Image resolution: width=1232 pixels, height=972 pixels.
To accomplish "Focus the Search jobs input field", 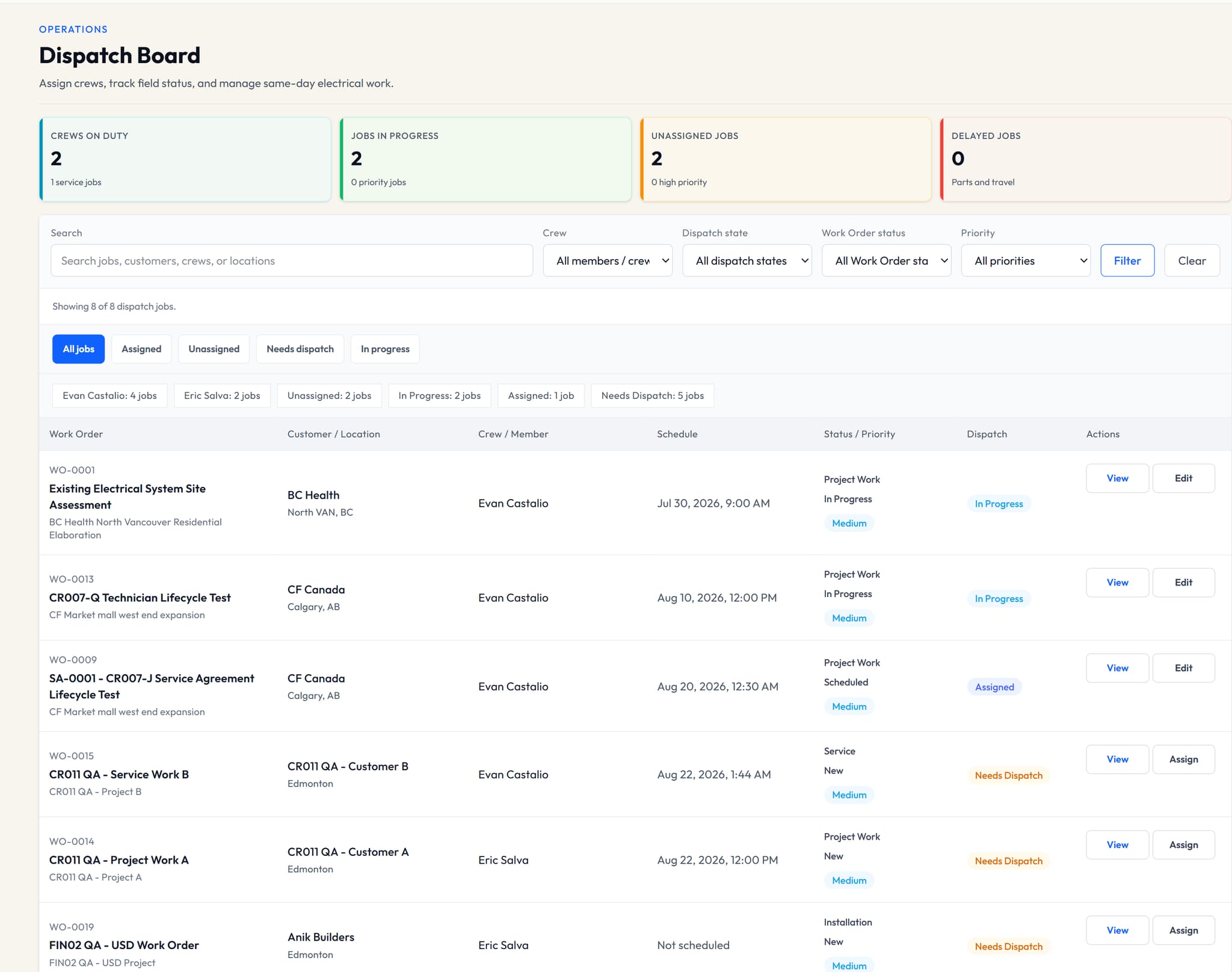I will [292, 261].
